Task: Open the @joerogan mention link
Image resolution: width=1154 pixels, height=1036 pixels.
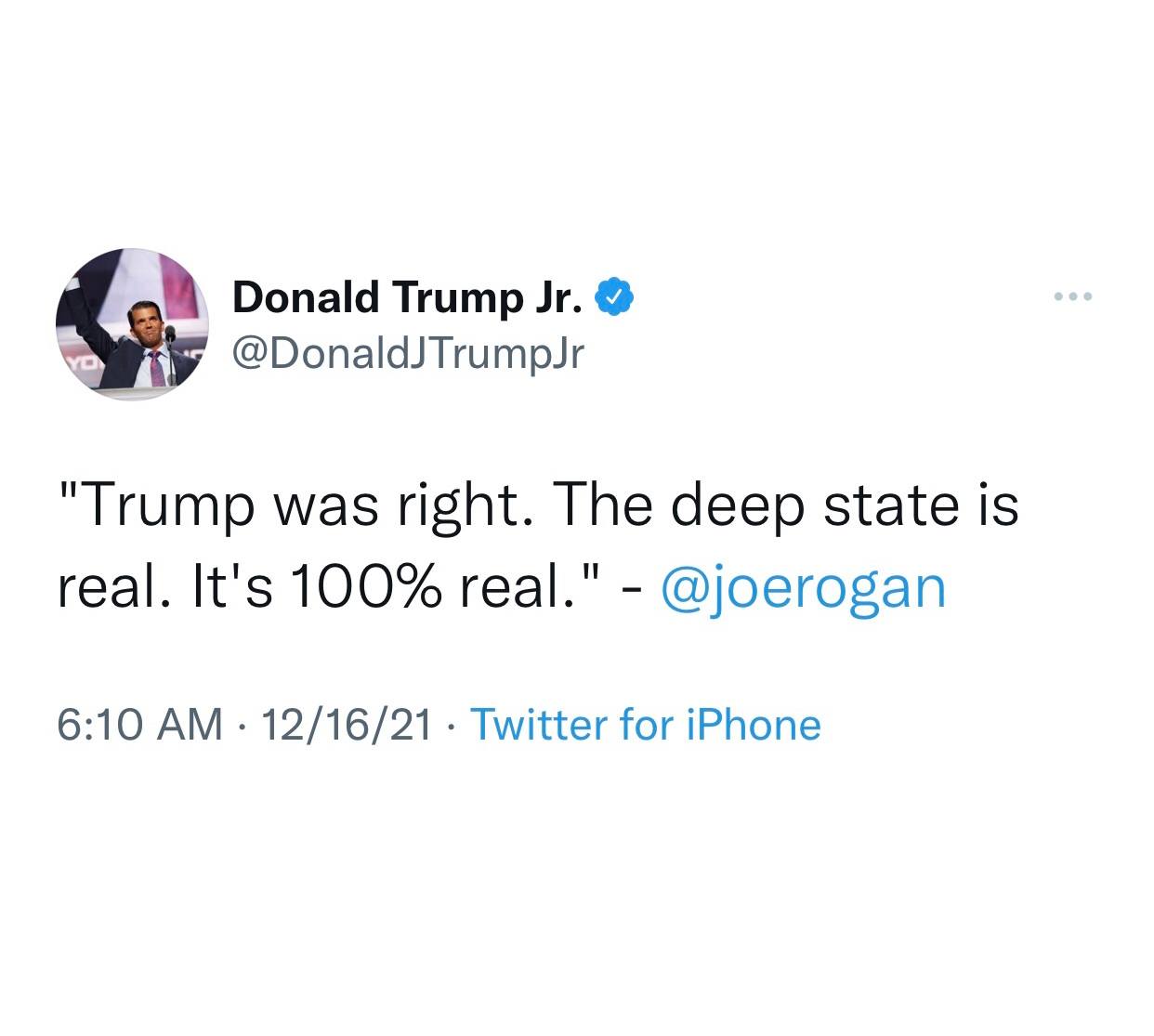Action: coord(803,587)
